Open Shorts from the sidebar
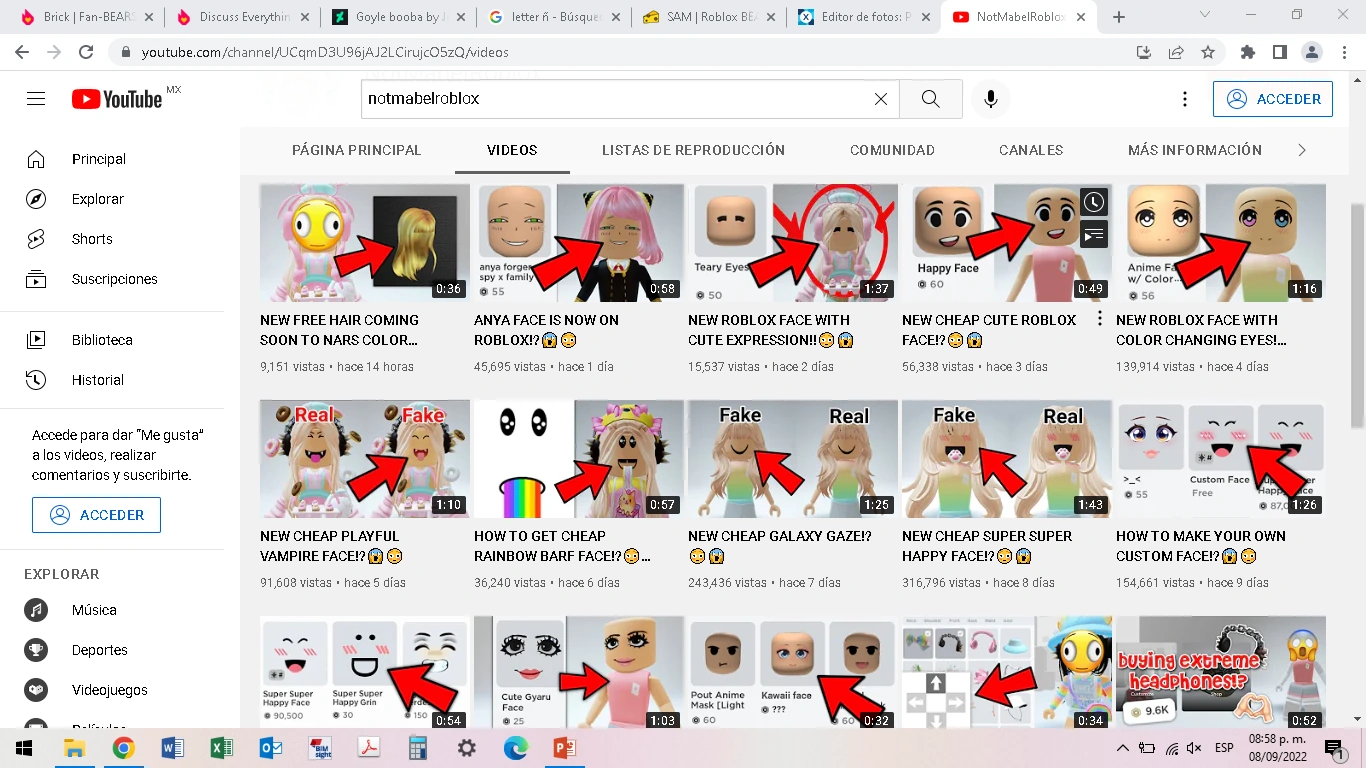Viewport: 1366px width, 768px height. [91, 239]
